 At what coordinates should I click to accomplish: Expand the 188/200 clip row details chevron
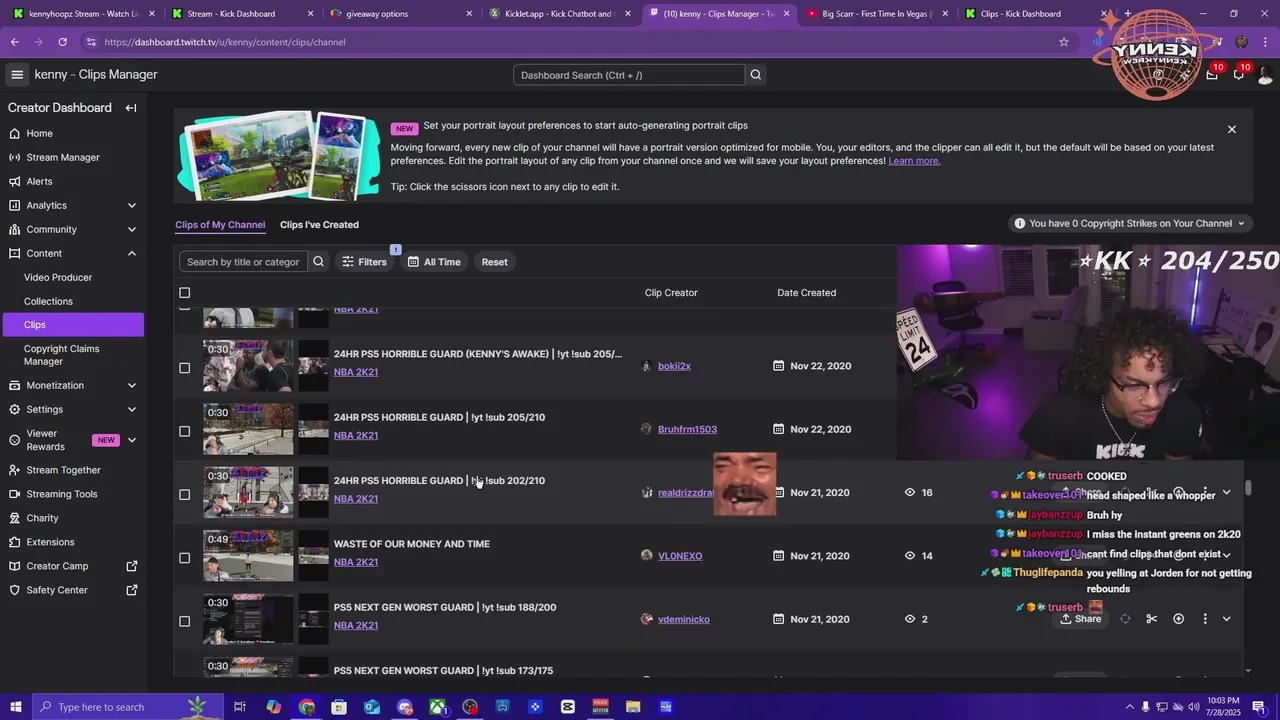point(1226,619)
